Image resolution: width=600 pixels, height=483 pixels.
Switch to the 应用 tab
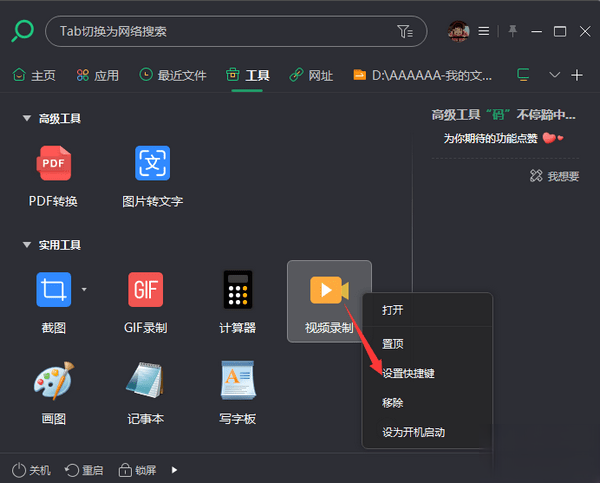coord(98,75)
